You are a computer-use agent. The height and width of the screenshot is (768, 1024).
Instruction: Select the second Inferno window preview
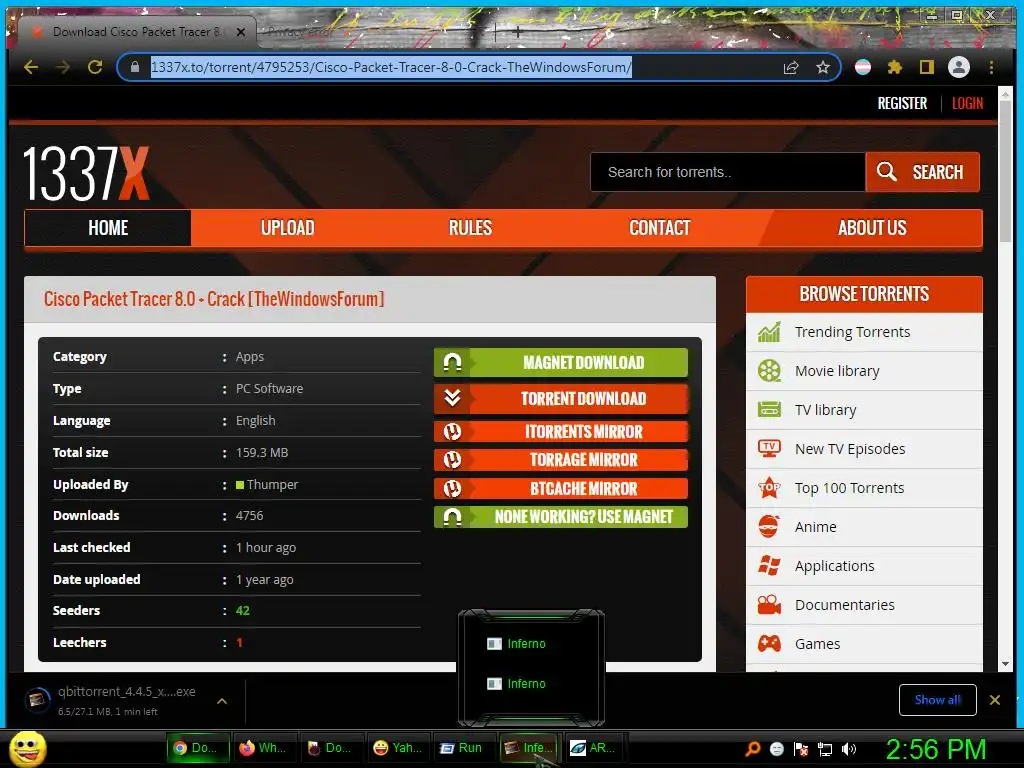tap(516, 684)
